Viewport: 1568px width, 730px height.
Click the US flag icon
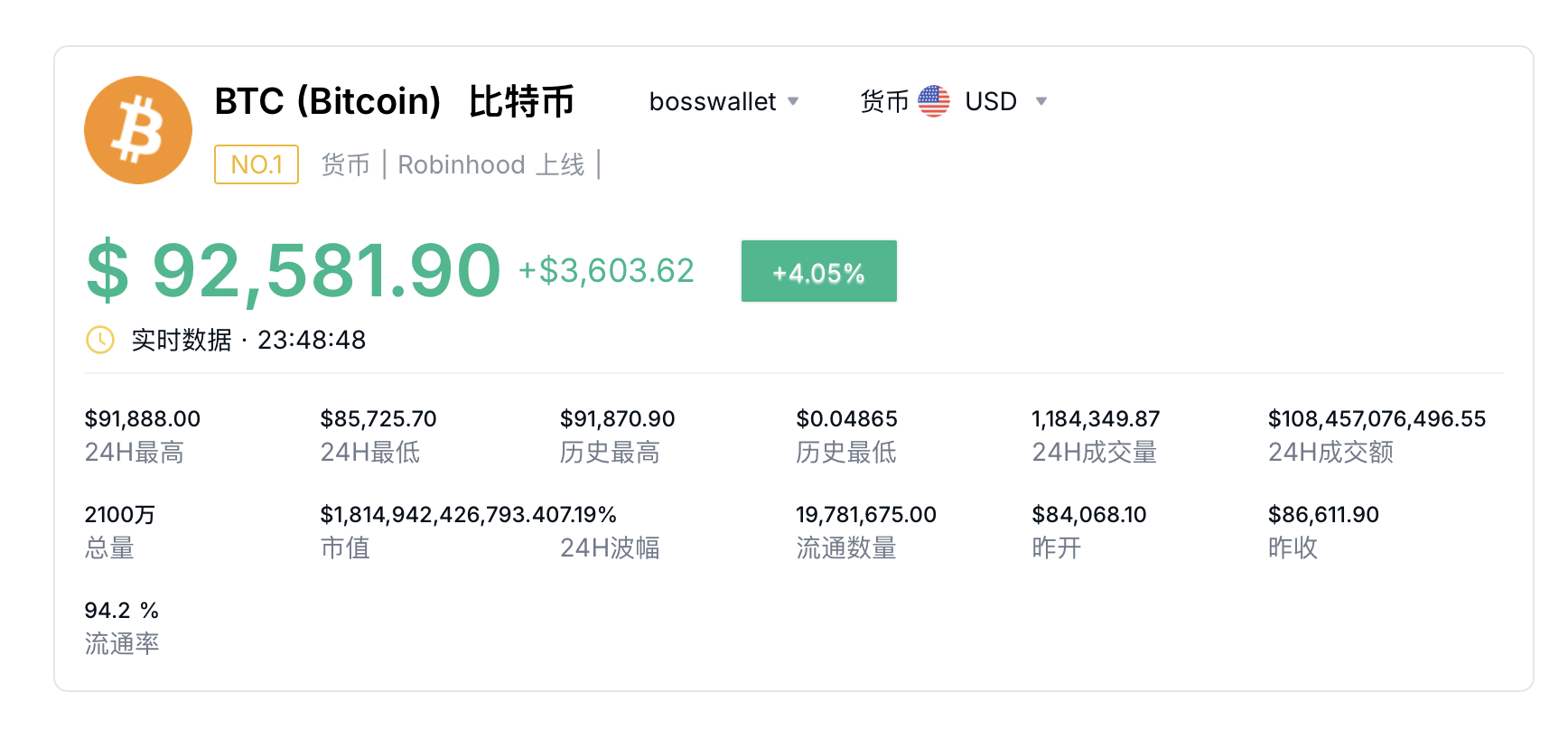(934, 101)
